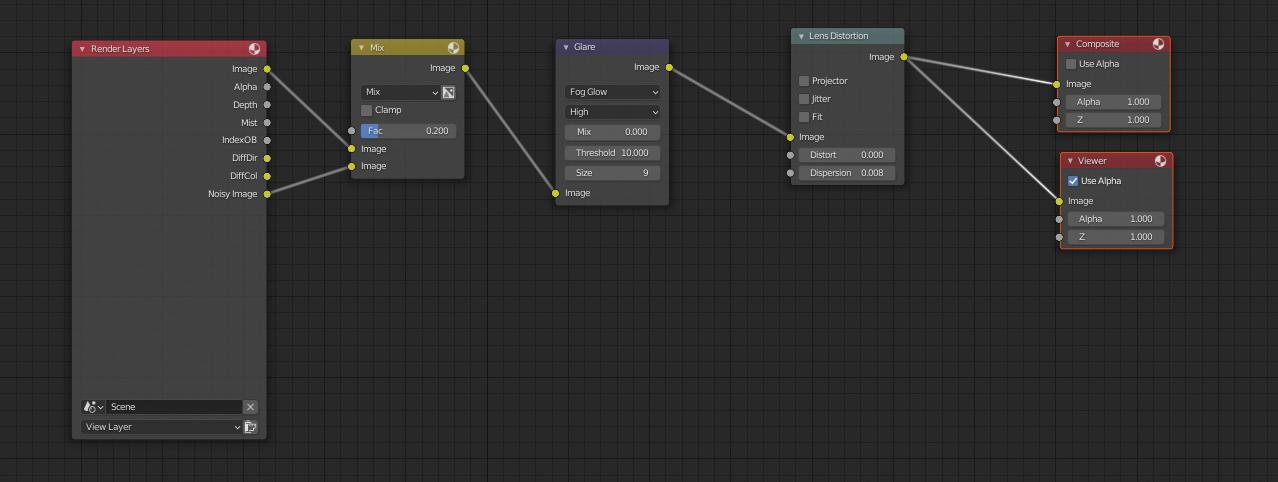Screen dimensions: 1278x482
Task: Click the Fac slider in Mix node
Action: 408,131
